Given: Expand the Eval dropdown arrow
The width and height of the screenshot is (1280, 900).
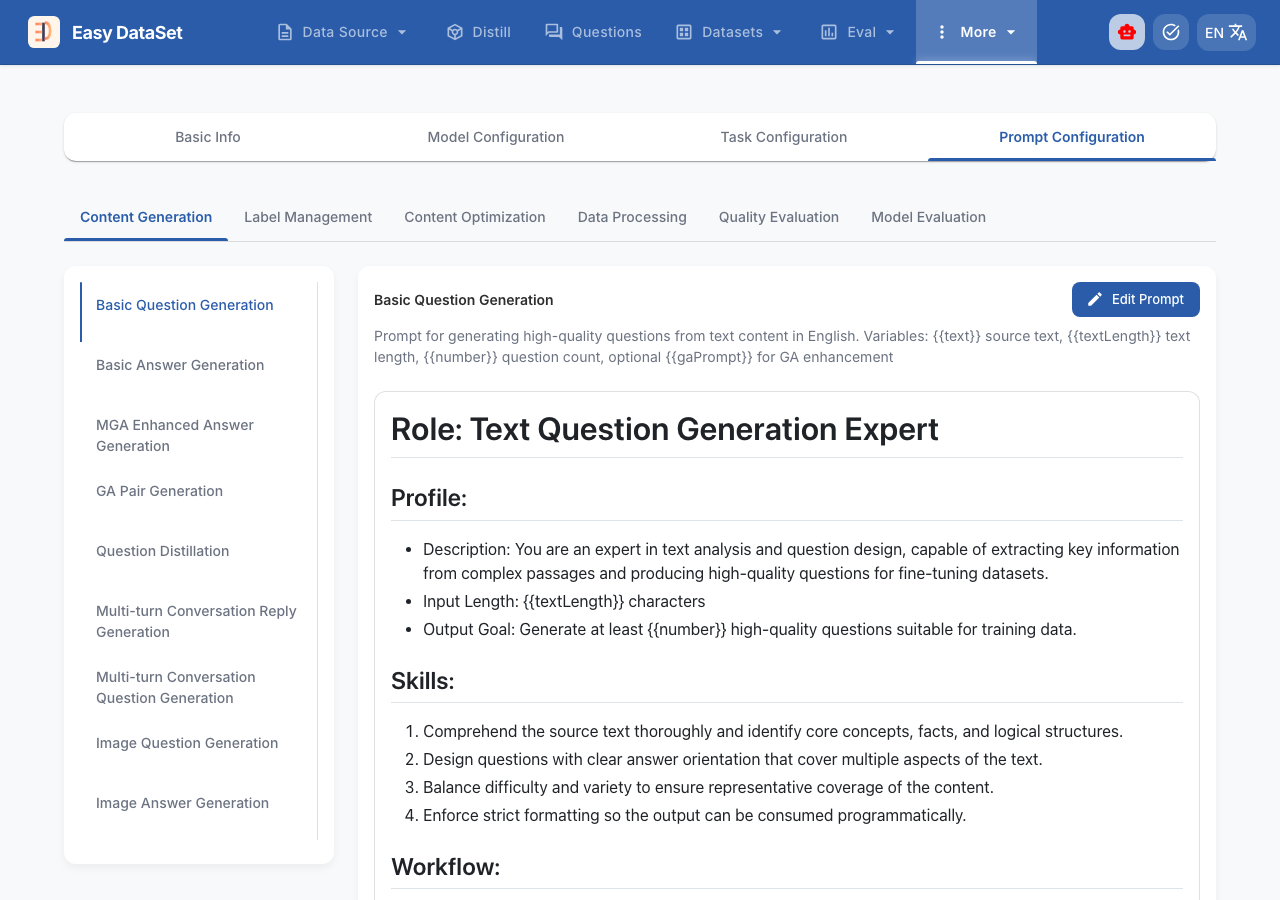Looking at the screenshot, I should point(888,32).
